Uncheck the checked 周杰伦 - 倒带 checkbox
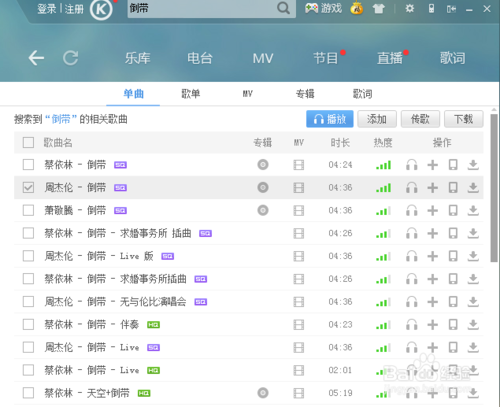 28,188
